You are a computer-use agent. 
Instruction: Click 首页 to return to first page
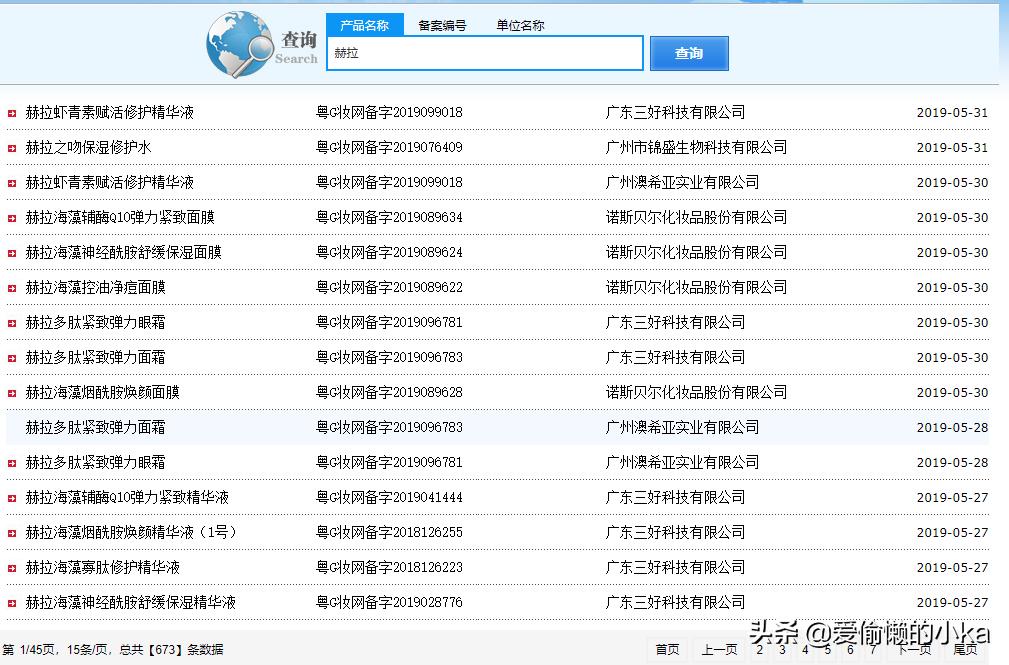tap(668, 650)
